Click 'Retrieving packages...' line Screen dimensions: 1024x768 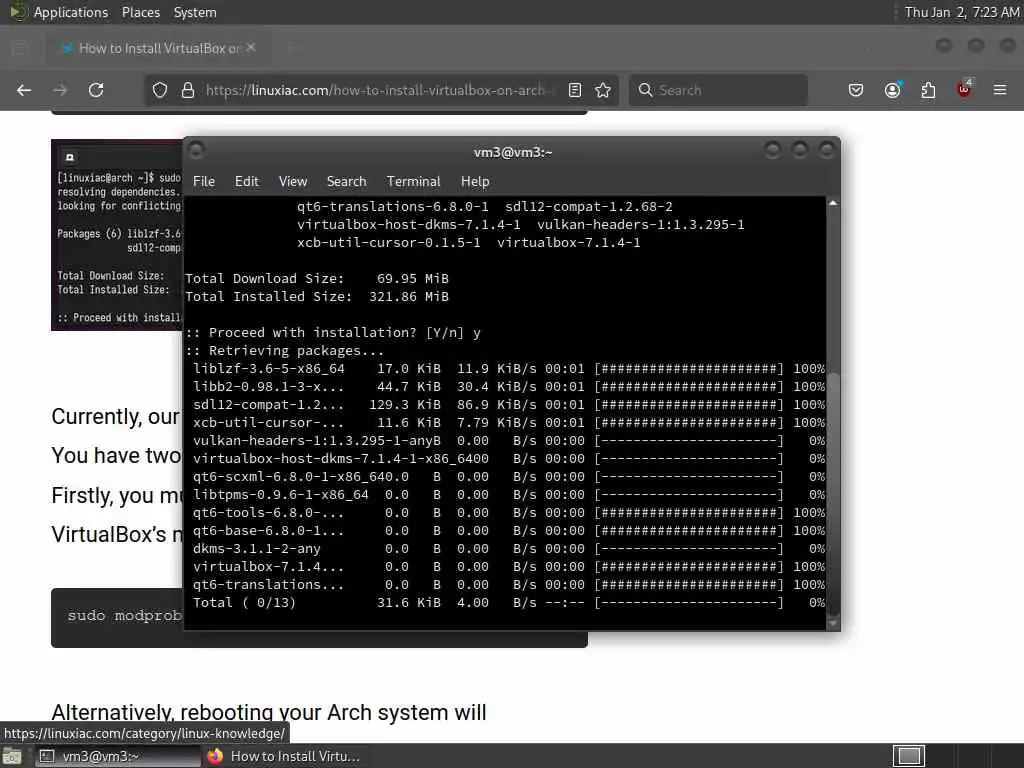285,351
